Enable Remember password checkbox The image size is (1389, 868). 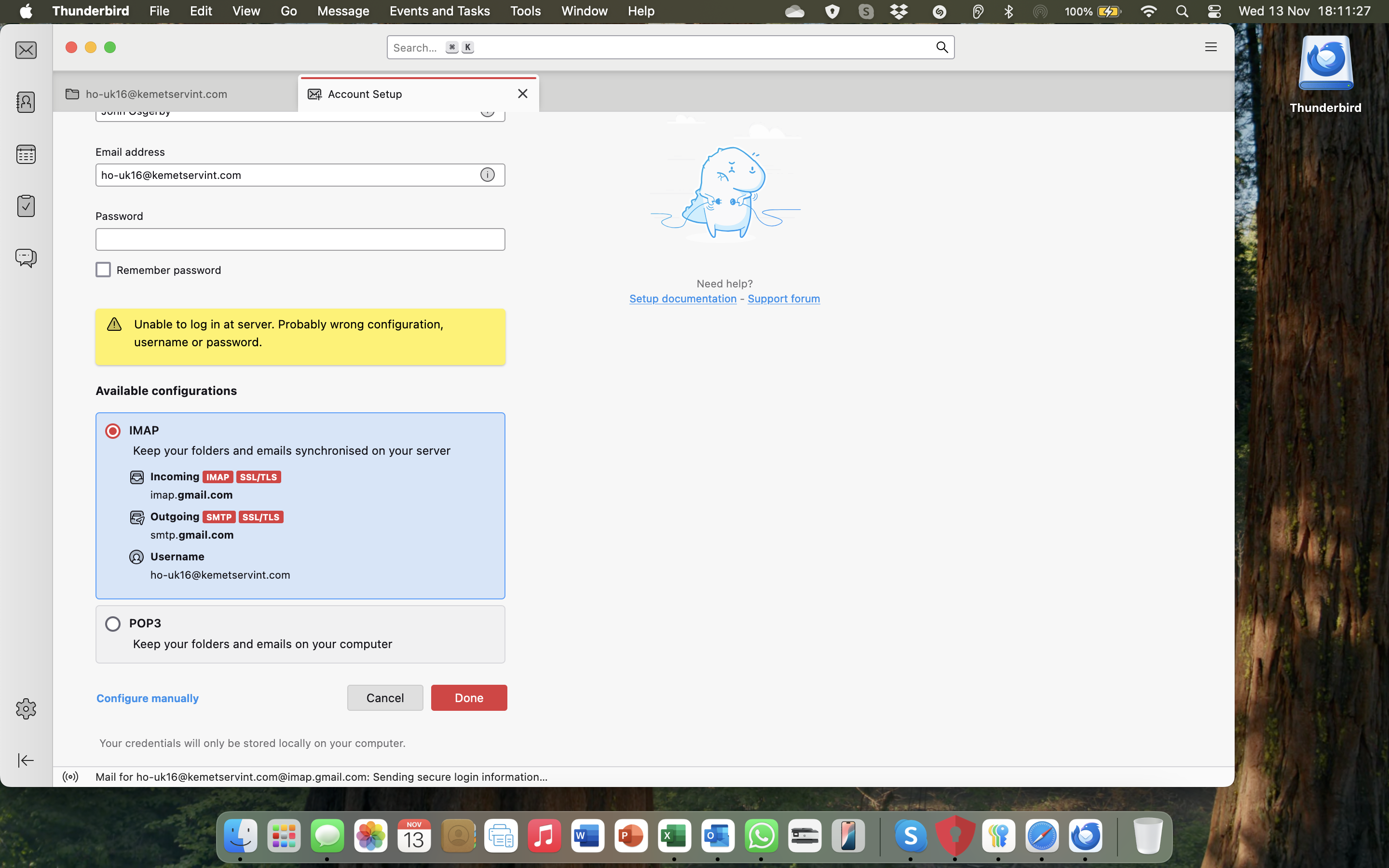[103, 270]
